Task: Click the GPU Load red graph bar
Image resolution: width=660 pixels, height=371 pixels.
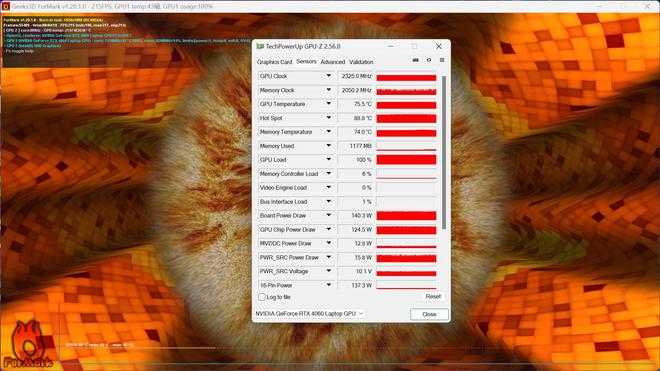Action: coord(406,160)
